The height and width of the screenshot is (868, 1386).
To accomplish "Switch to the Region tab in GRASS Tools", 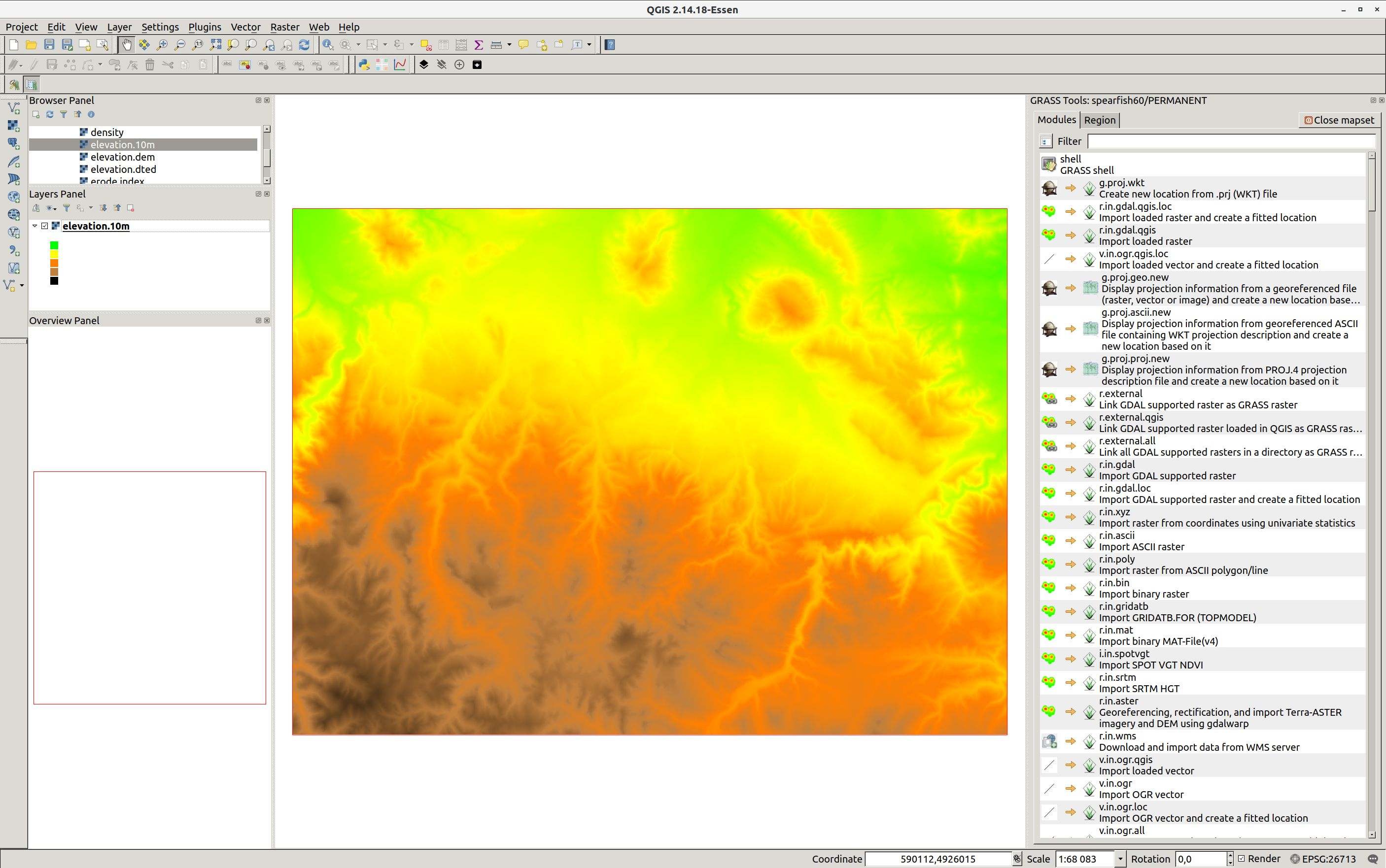I will click(x=1099, y=120).
